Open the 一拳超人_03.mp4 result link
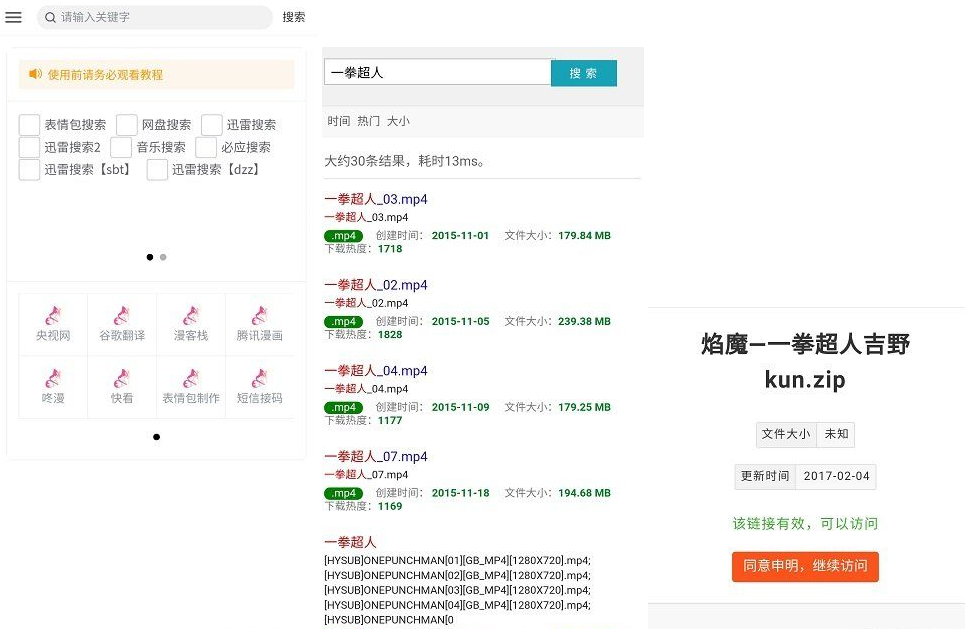 (x=376, y=199)
